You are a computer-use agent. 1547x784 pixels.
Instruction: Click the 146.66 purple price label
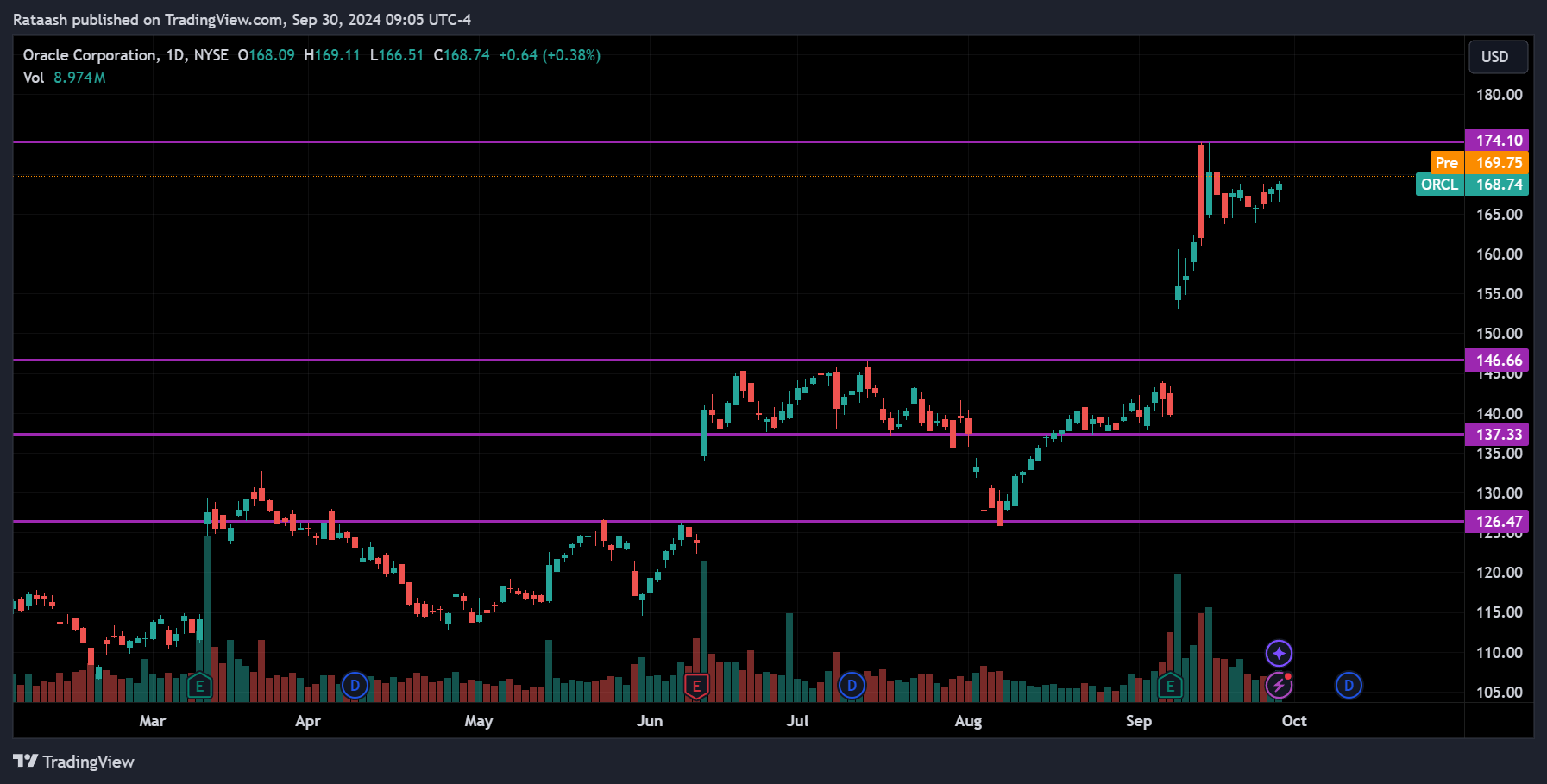point(1497,361)
